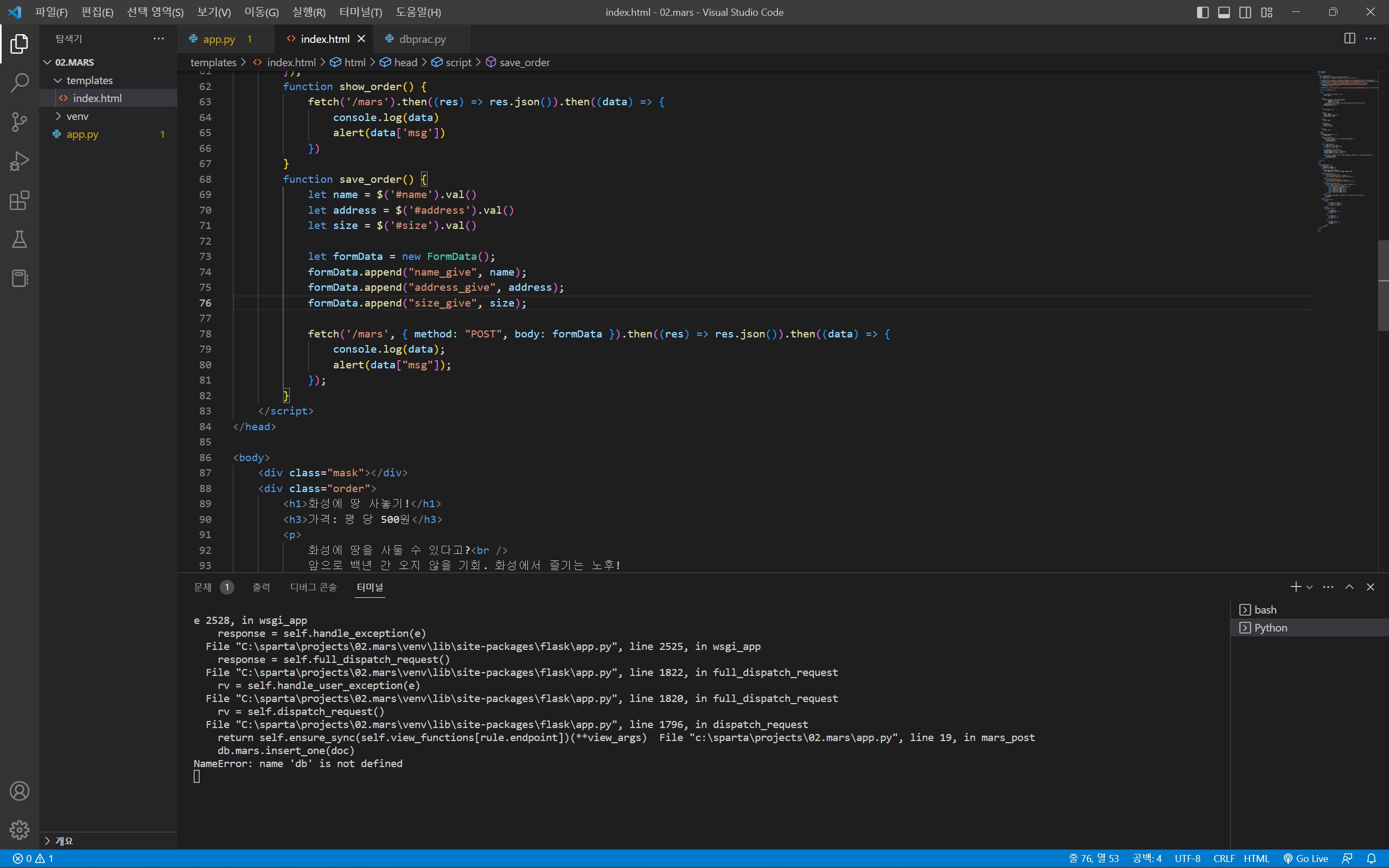Expand the outline section
Image resolution: width=1389 pixels, height=868 pixels.
109,840
